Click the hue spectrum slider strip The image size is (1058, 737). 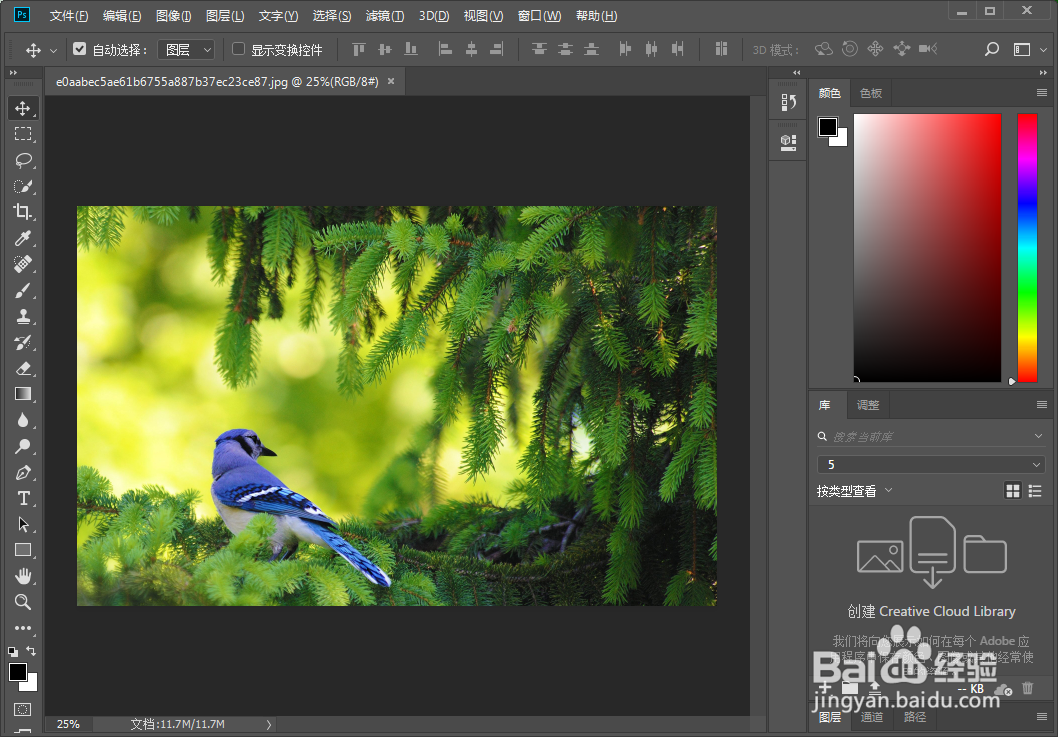pyautogui.click(x=1027, y=248)
